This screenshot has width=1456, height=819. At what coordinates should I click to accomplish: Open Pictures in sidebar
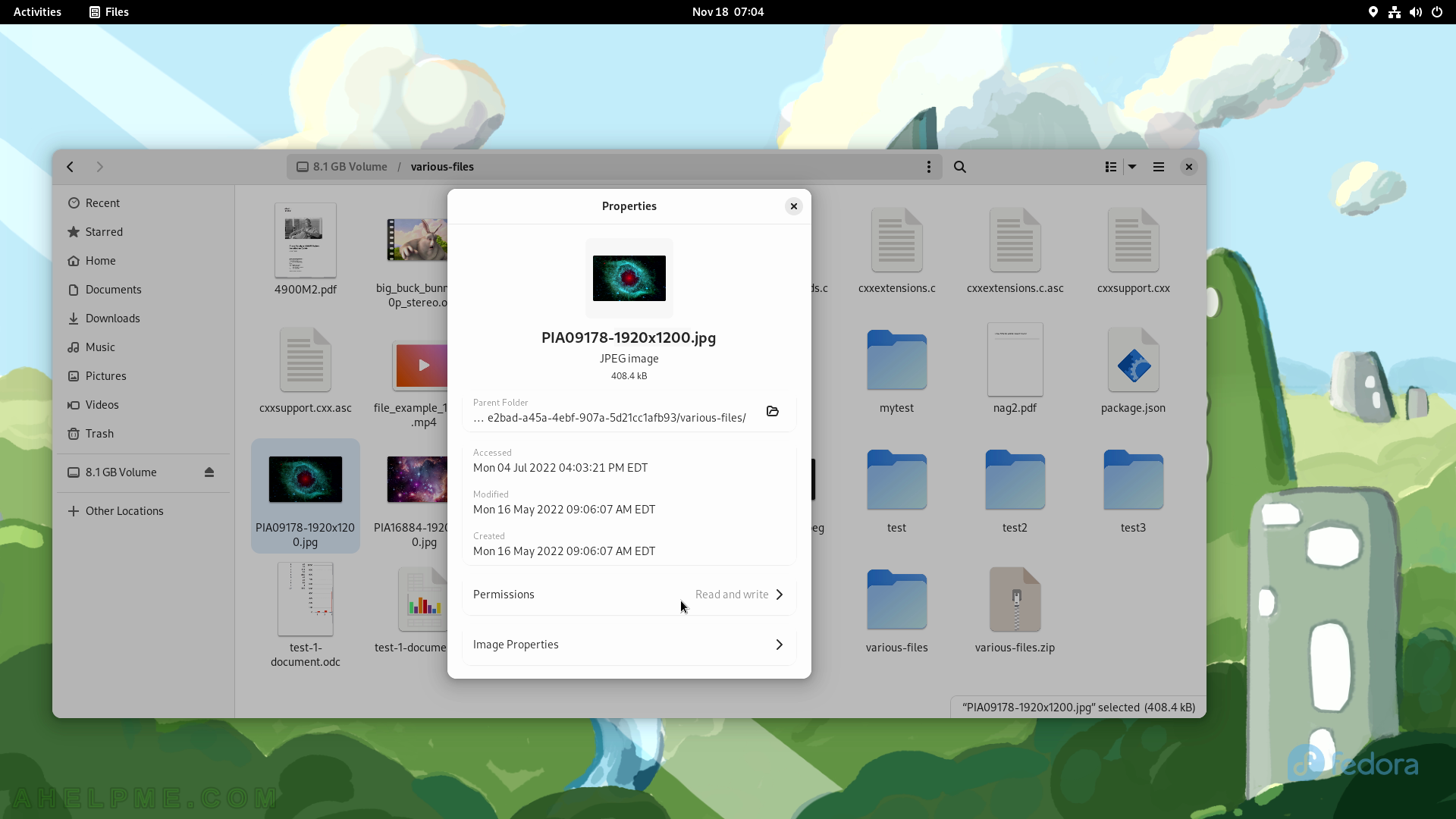coord(143,376)
